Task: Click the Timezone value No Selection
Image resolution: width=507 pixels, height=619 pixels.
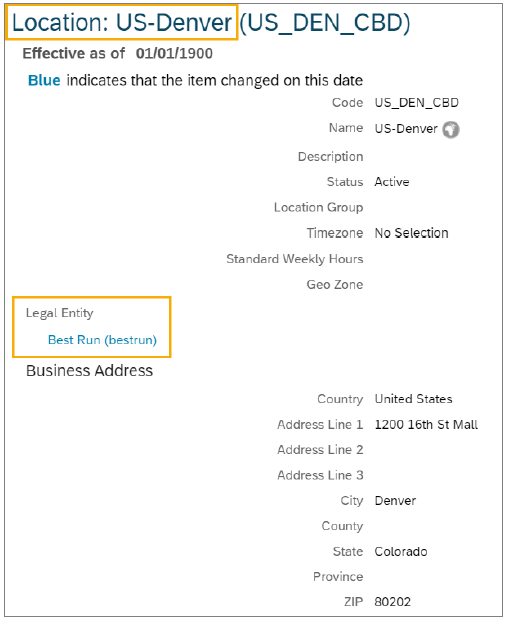Action: point(411,233)
